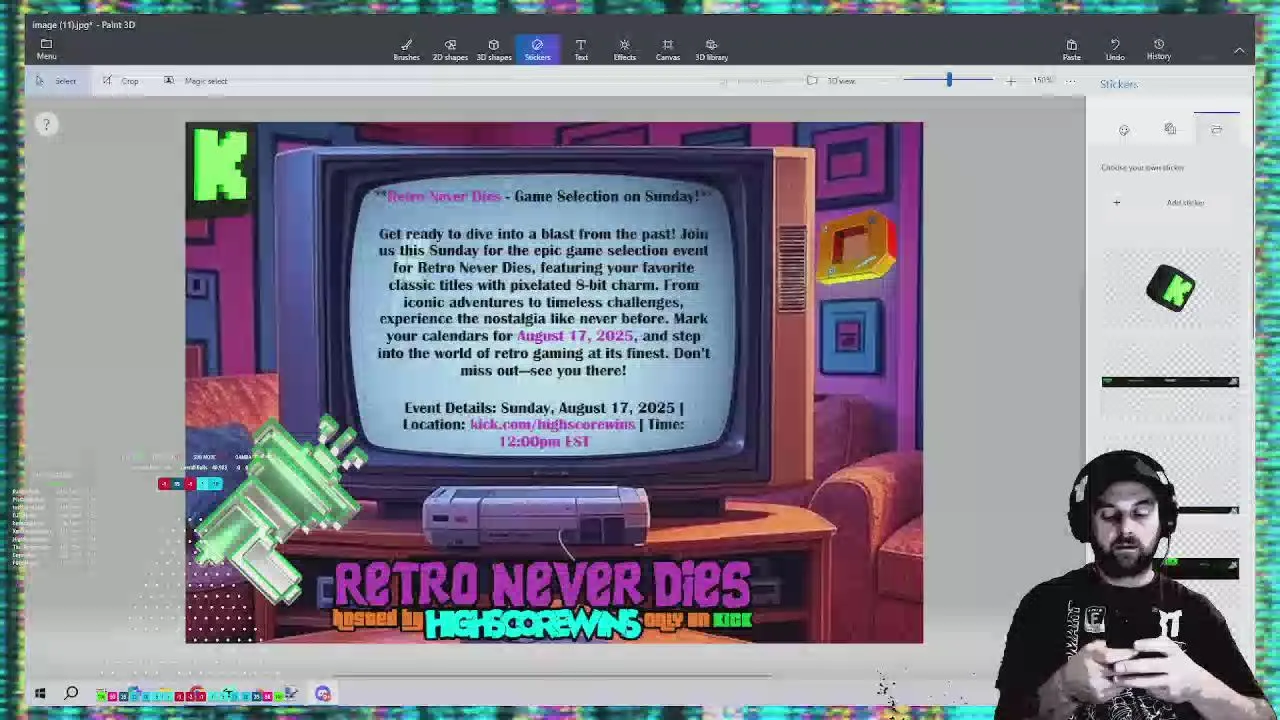This screenshot has height=720, width=1280.
Task: Click the 150% zoom value field
Action: pos(1043,81)
